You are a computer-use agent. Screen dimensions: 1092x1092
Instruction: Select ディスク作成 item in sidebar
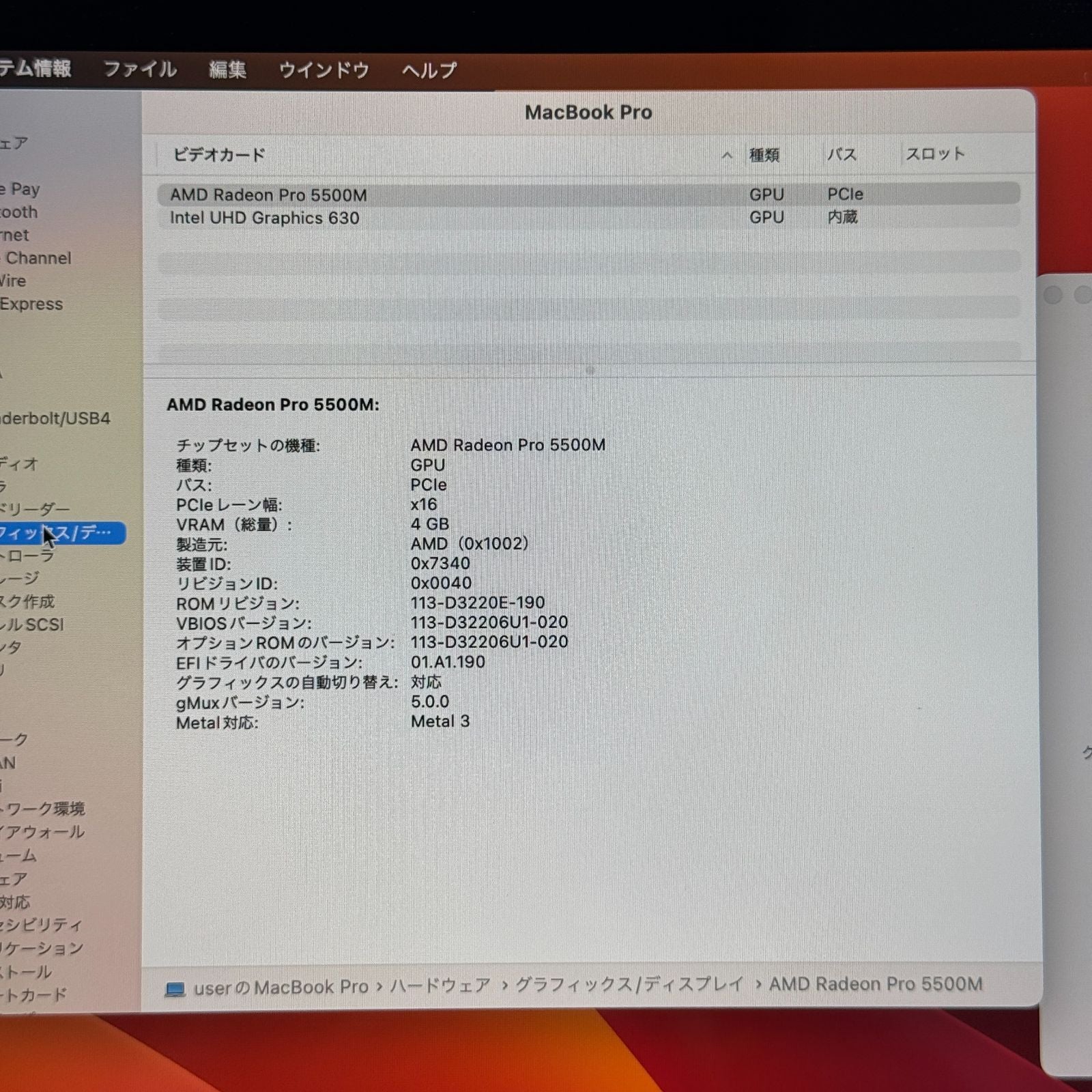(x=27, y=602)
